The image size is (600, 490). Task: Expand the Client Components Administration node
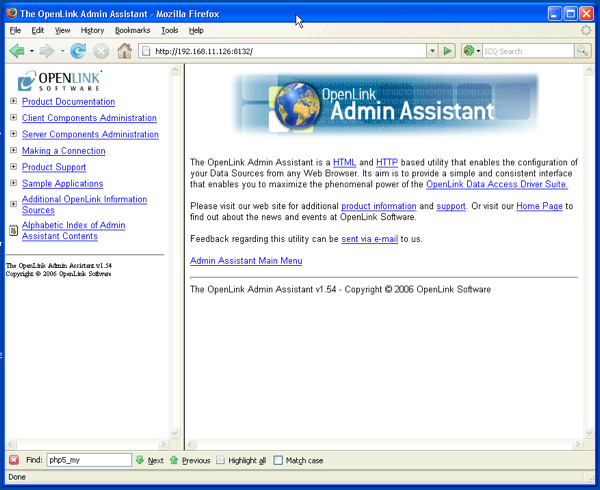(13, 117)
